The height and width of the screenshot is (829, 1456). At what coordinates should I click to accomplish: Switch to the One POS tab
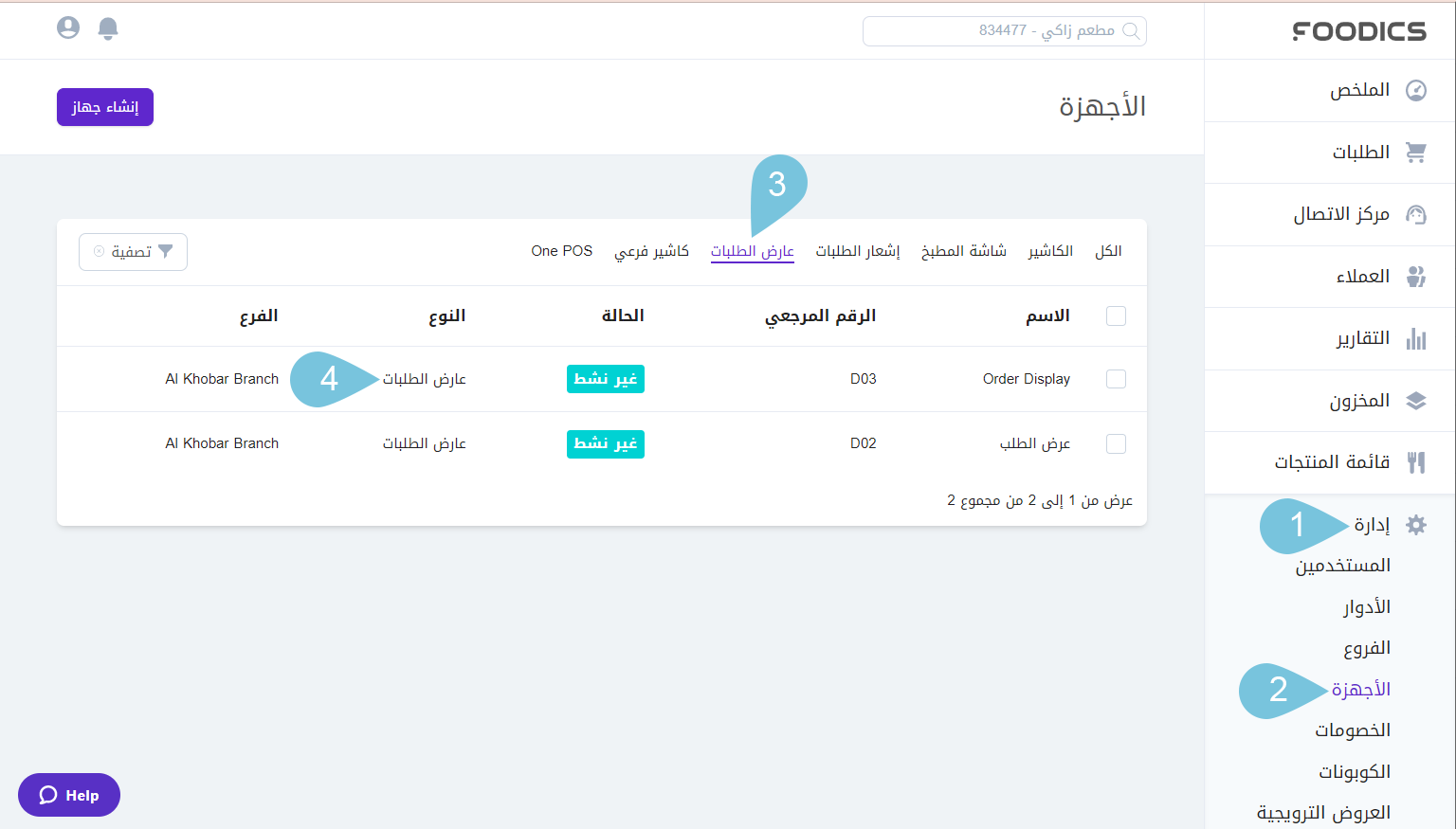tap(562, 251)
